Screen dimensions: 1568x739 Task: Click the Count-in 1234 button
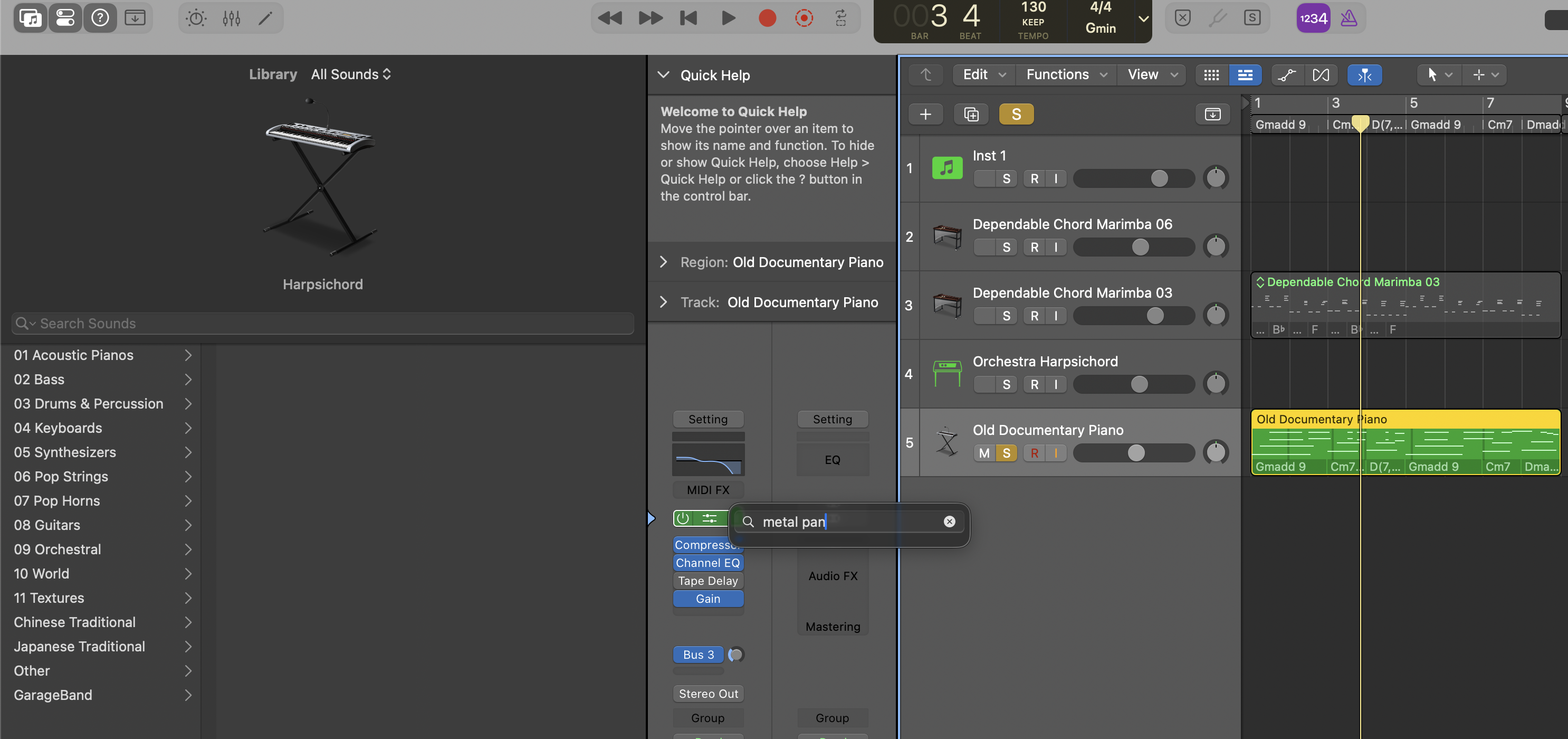click(1313, 18)
